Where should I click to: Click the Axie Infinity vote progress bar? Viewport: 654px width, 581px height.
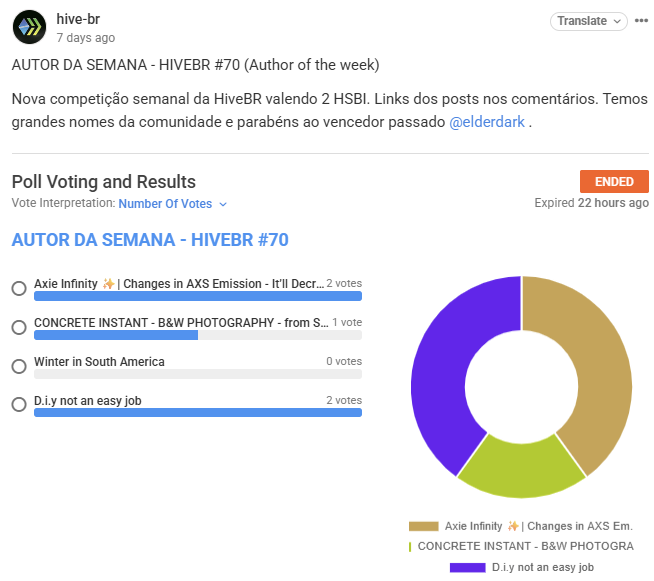pyautogui.click(x=198, y=296)
